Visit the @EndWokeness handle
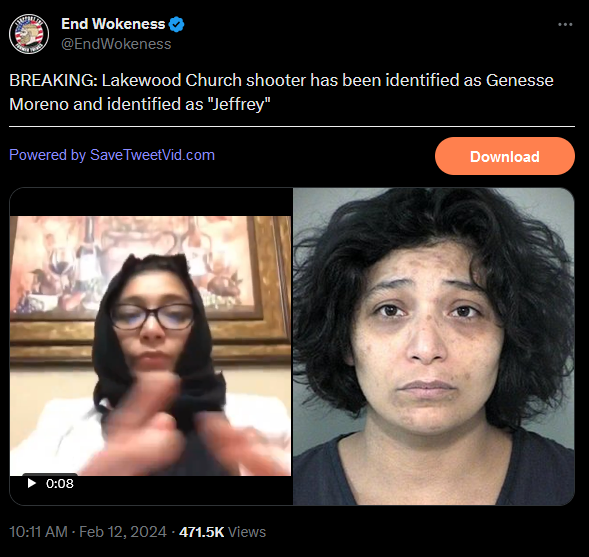The width and height of the screenshot is (589, 557). coord(116,44)
